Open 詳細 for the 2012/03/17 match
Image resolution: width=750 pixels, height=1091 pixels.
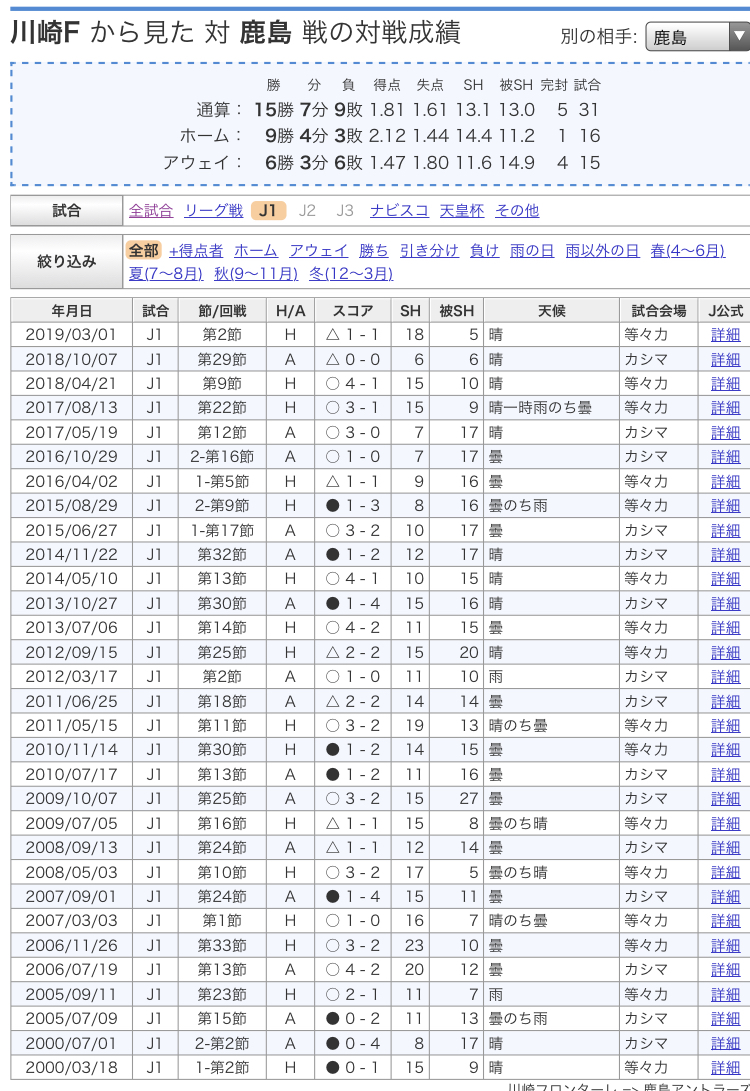[x=725, y=676]
